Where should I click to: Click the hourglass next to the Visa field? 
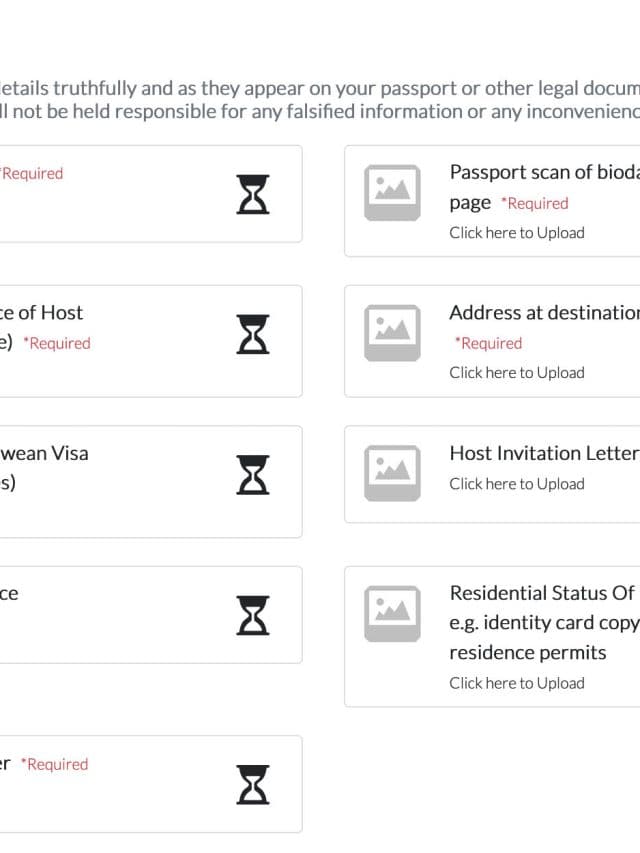[x=253, y=474]
